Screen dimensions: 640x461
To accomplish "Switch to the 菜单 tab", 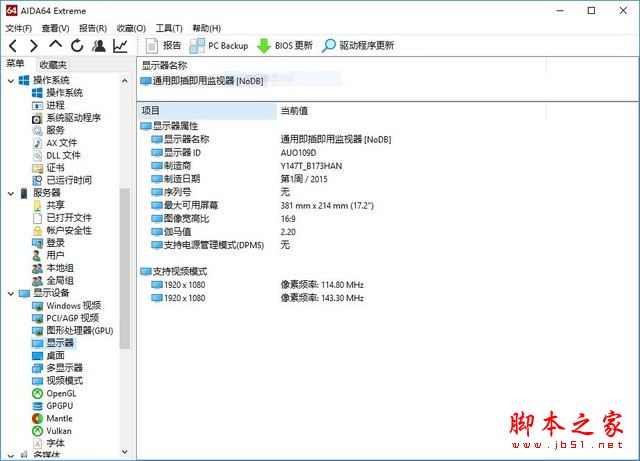I will (15, 64).
